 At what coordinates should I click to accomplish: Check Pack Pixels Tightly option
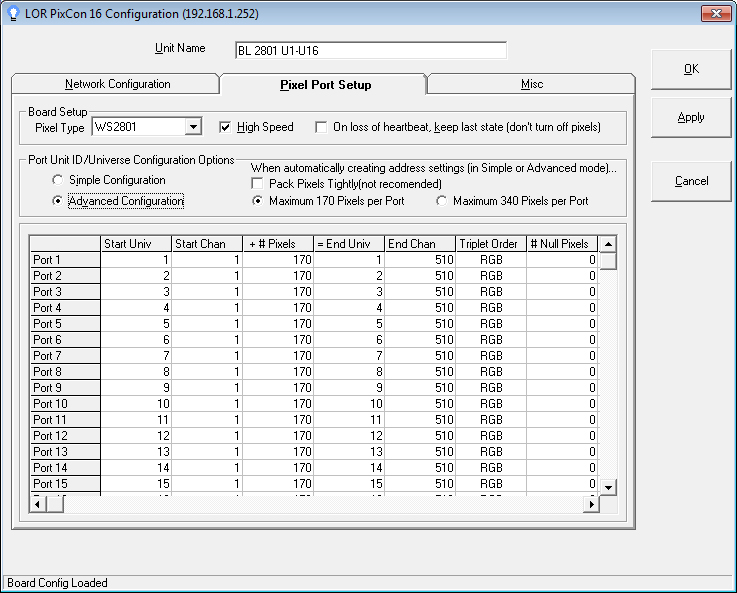pyautogui.click(x=258, y=184)
